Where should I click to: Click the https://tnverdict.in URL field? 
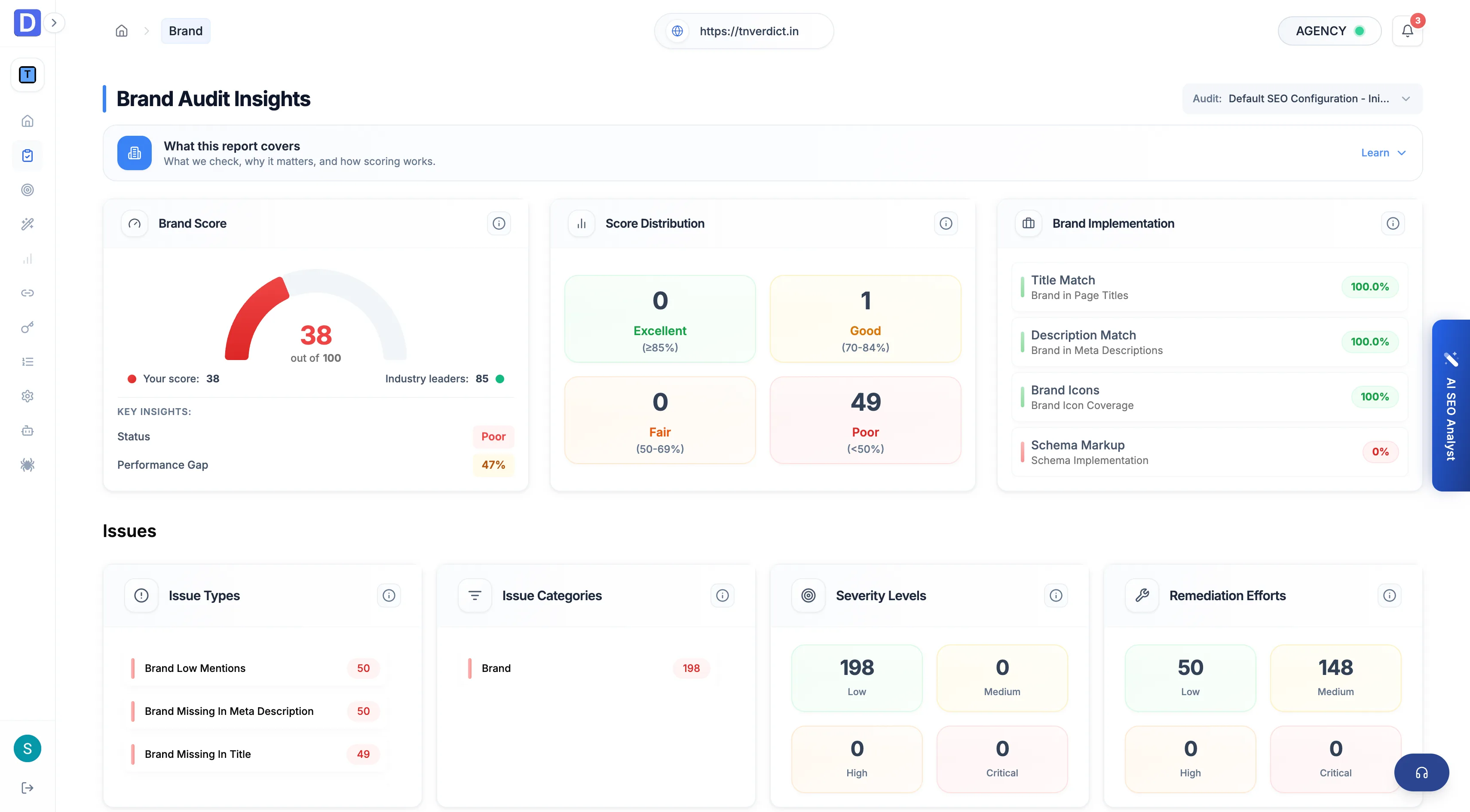click(x=744, y=31)
